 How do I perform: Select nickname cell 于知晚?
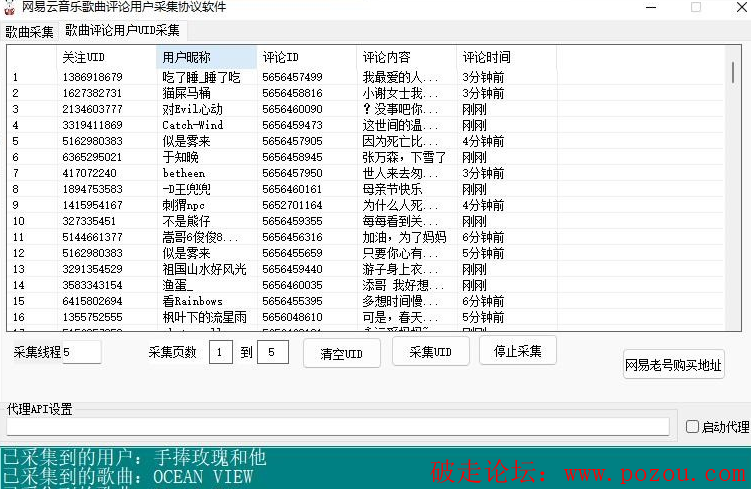pos(181,157)
